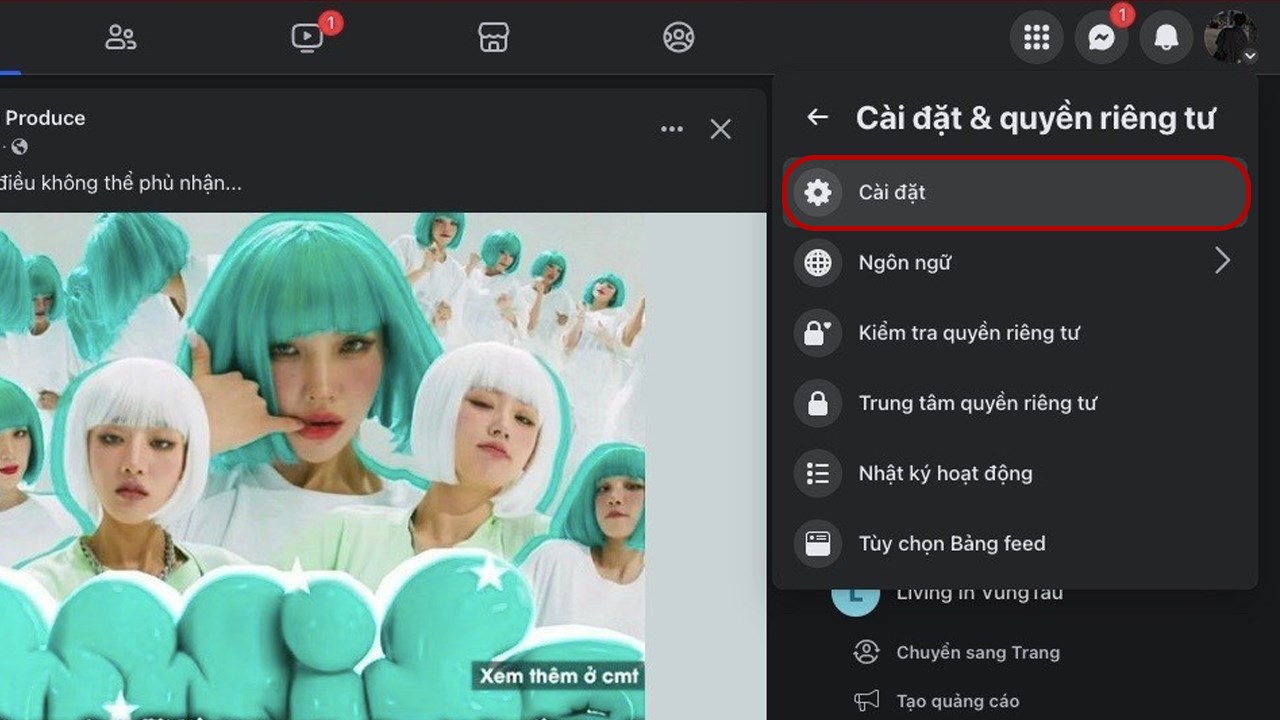Click the public globe icon under Produce
Image resolution: width=1280 pixels, height=720 pixels.
[x=19, y=147]
